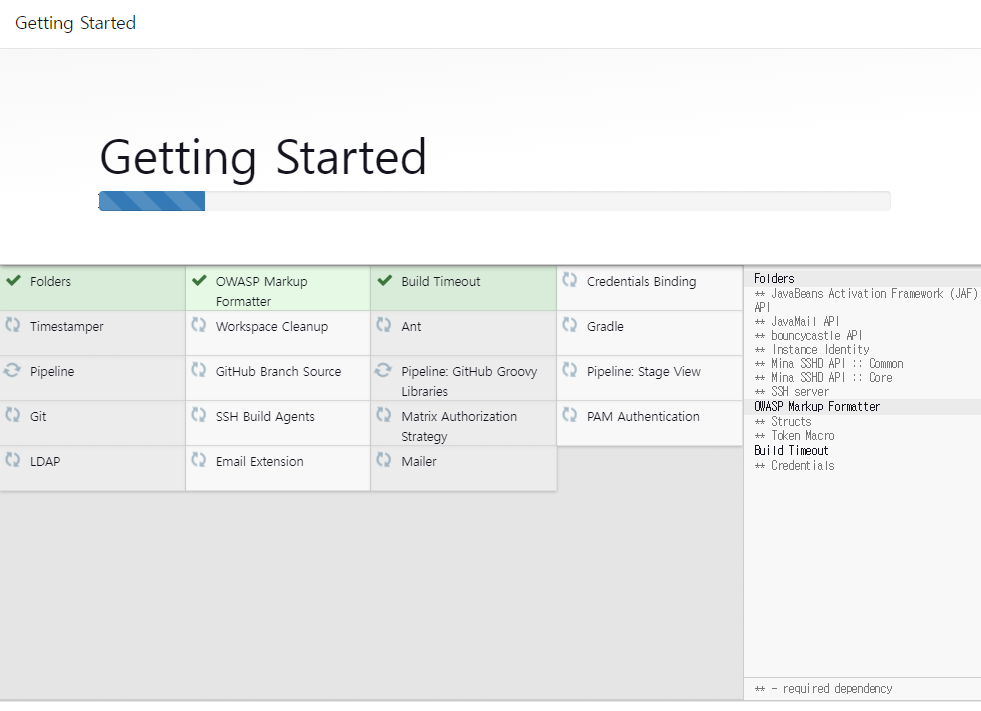The height and width of the screenshot is (711, 981).
Task: Click the Ant plugin label
Action: (411, 327)
